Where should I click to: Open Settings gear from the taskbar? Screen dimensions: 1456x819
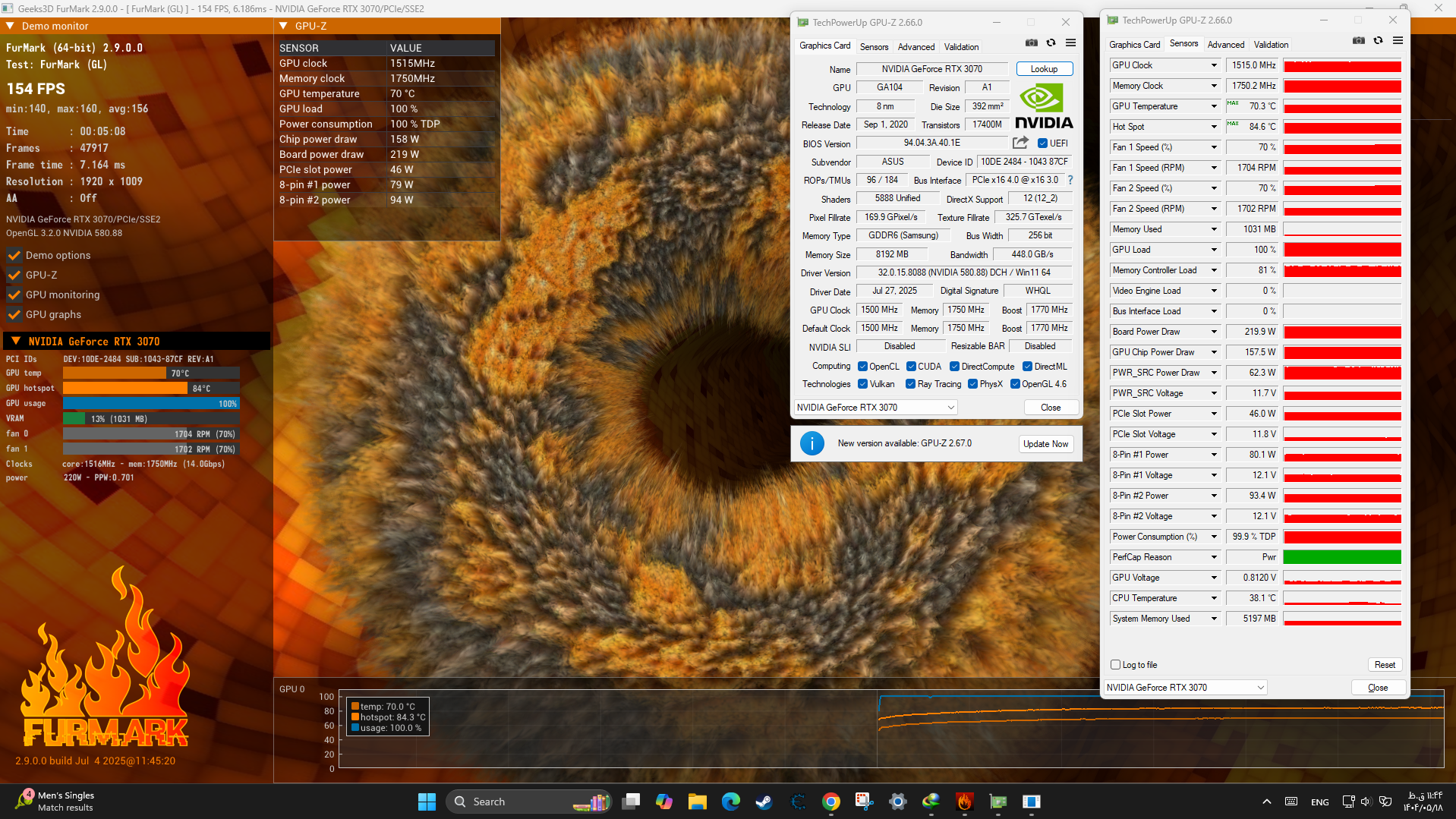click(898, 802)
